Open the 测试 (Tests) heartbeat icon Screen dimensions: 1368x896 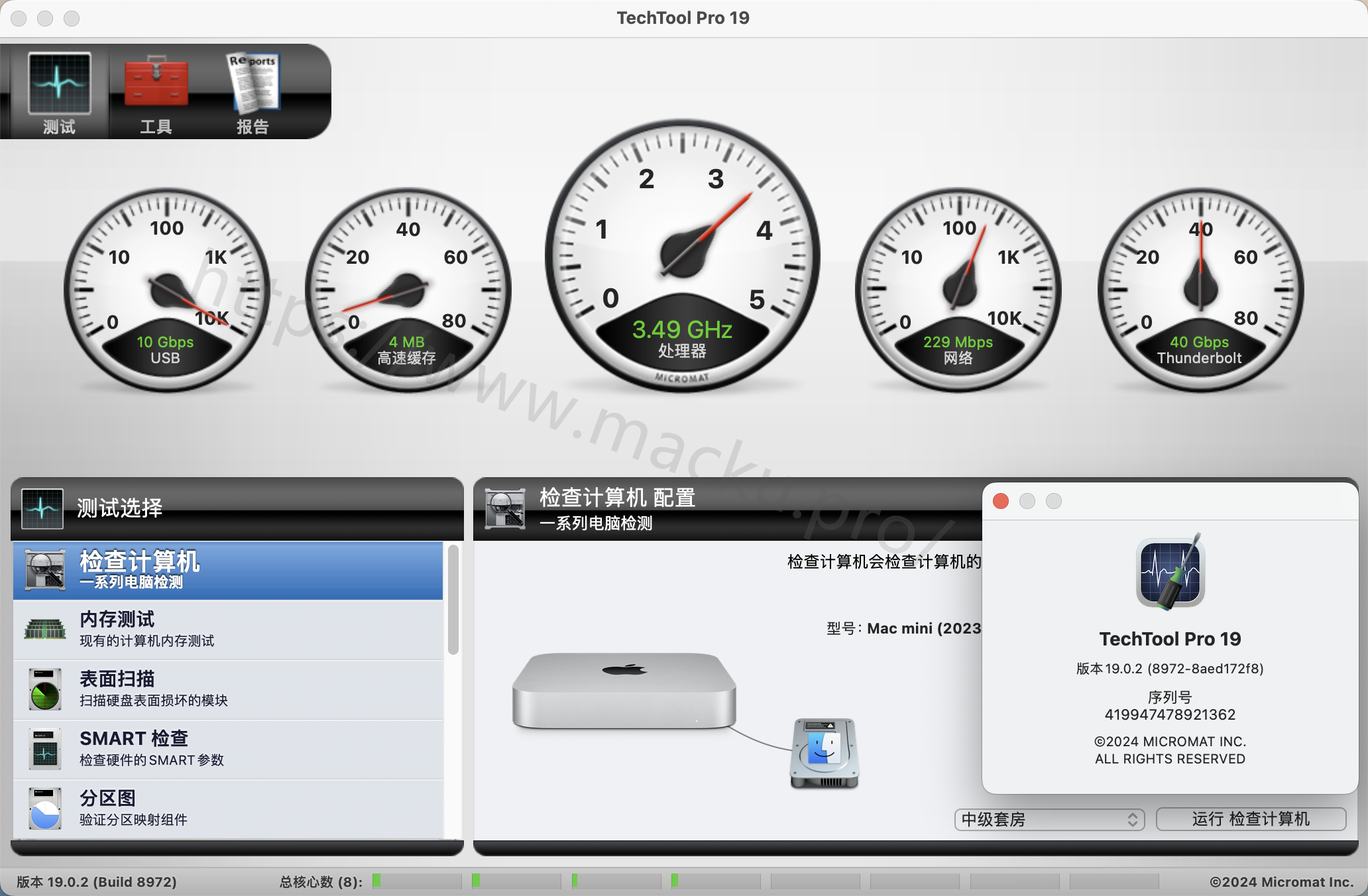coord(60,83)
